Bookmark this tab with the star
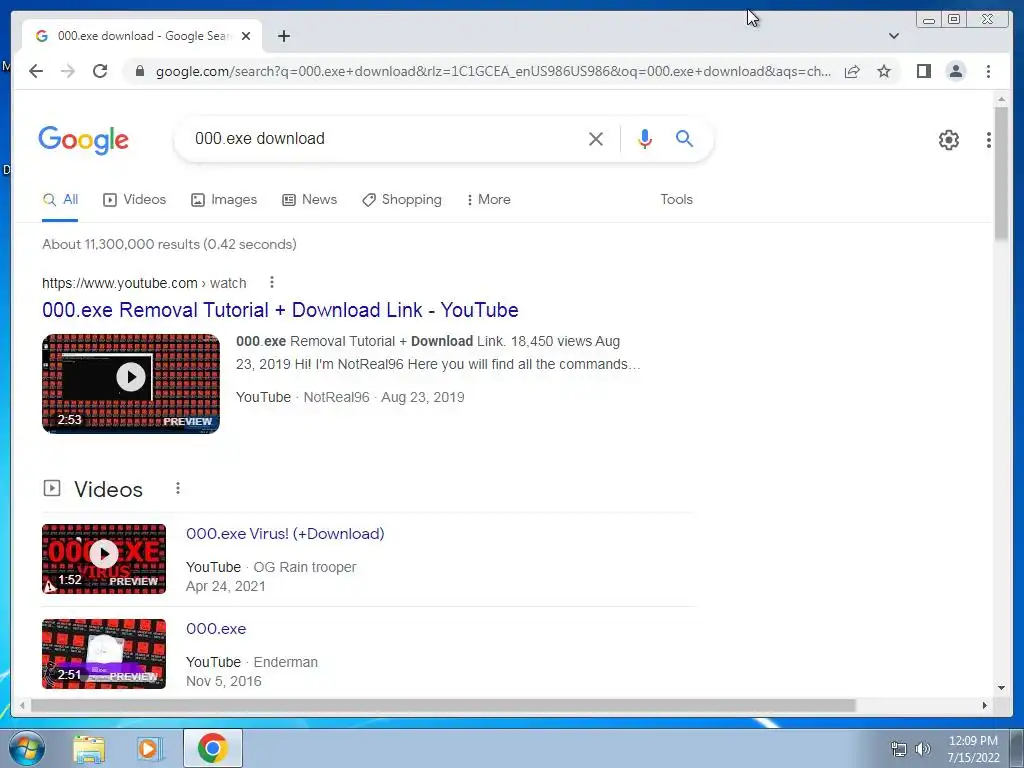The image size is (1024, 768). click(x=884, y=71)
